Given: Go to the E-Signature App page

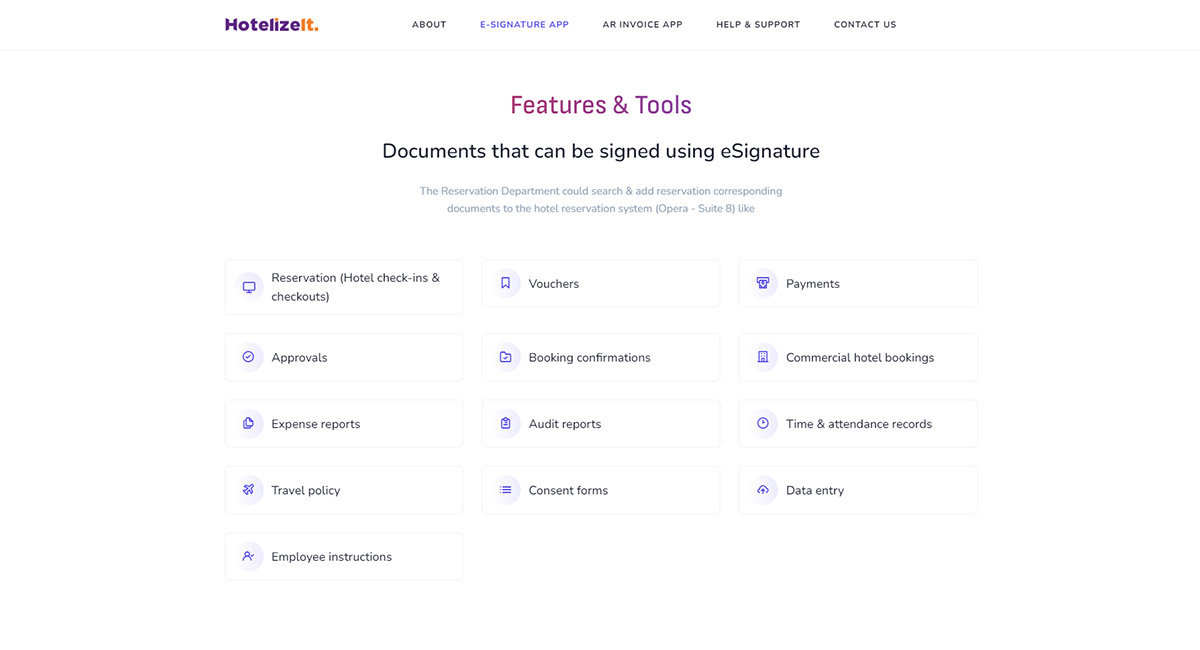Looking at the screenshot, I should coord(524,25).
